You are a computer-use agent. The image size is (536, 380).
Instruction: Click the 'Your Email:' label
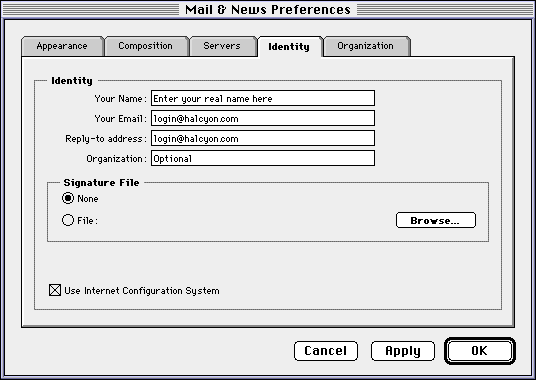click(x=121, y=119)
